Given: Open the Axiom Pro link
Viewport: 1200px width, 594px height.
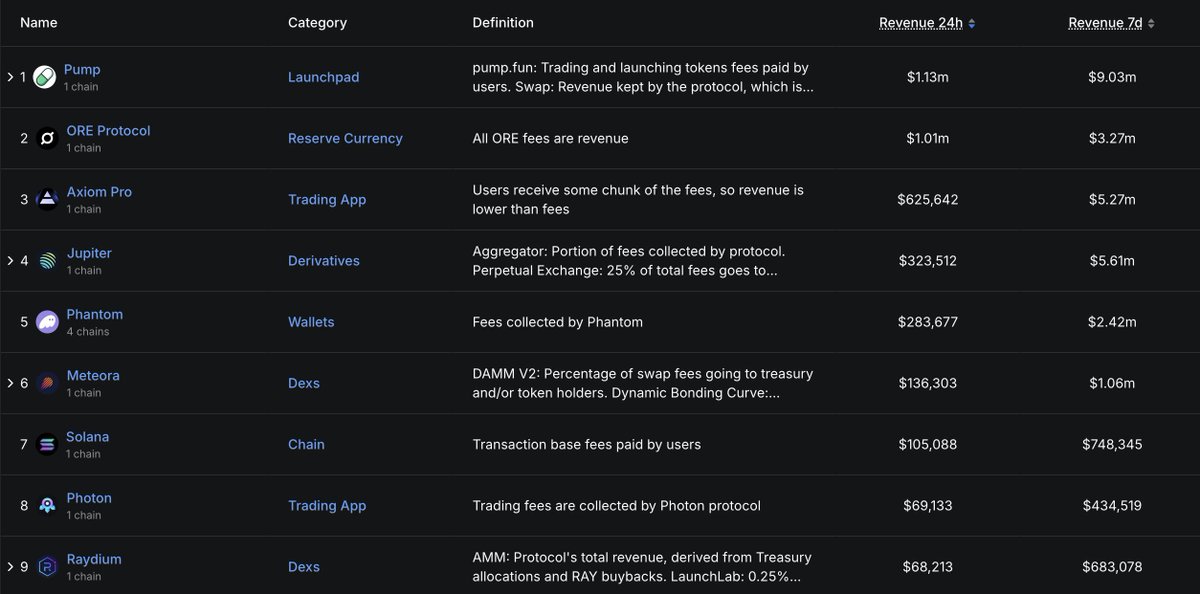Looking at the screenshot, I should click(99, 192).
